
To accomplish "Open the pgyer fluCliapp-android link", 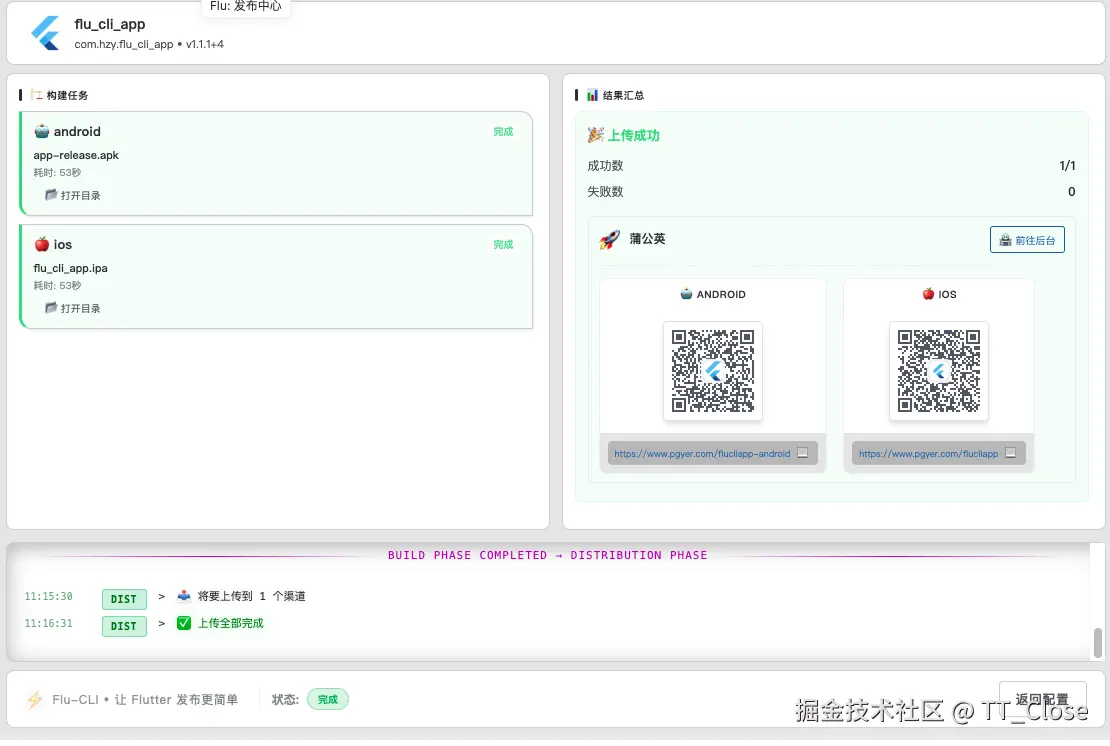I will point(702,454).
